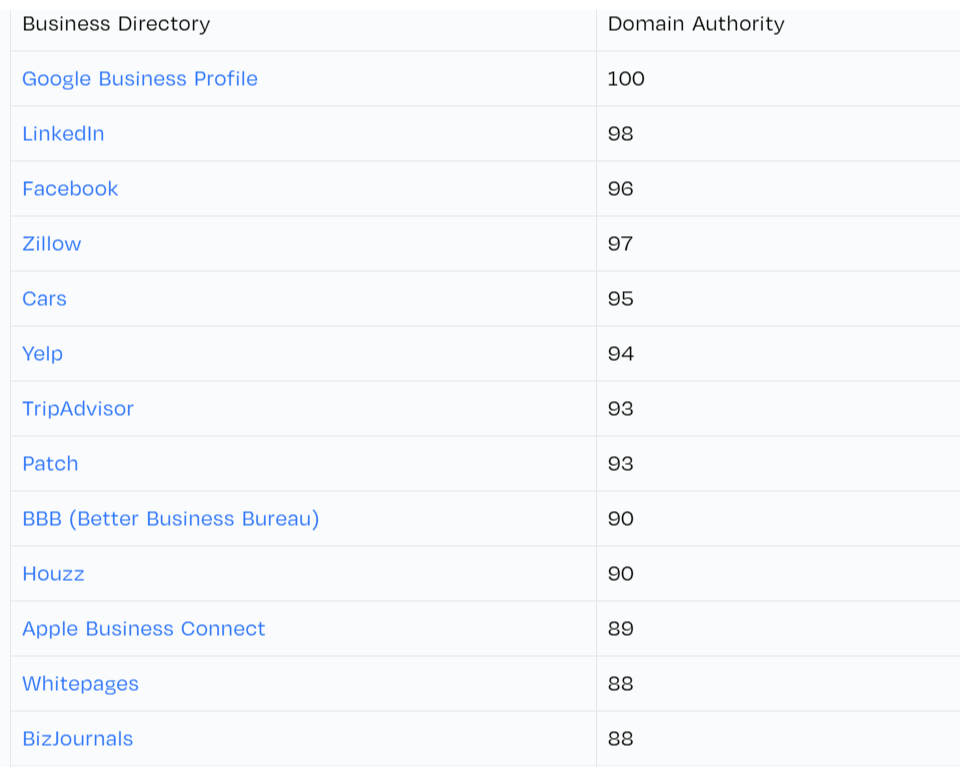
Task: Open the Apple Business Connect link
Action: (x=143, y=629)
